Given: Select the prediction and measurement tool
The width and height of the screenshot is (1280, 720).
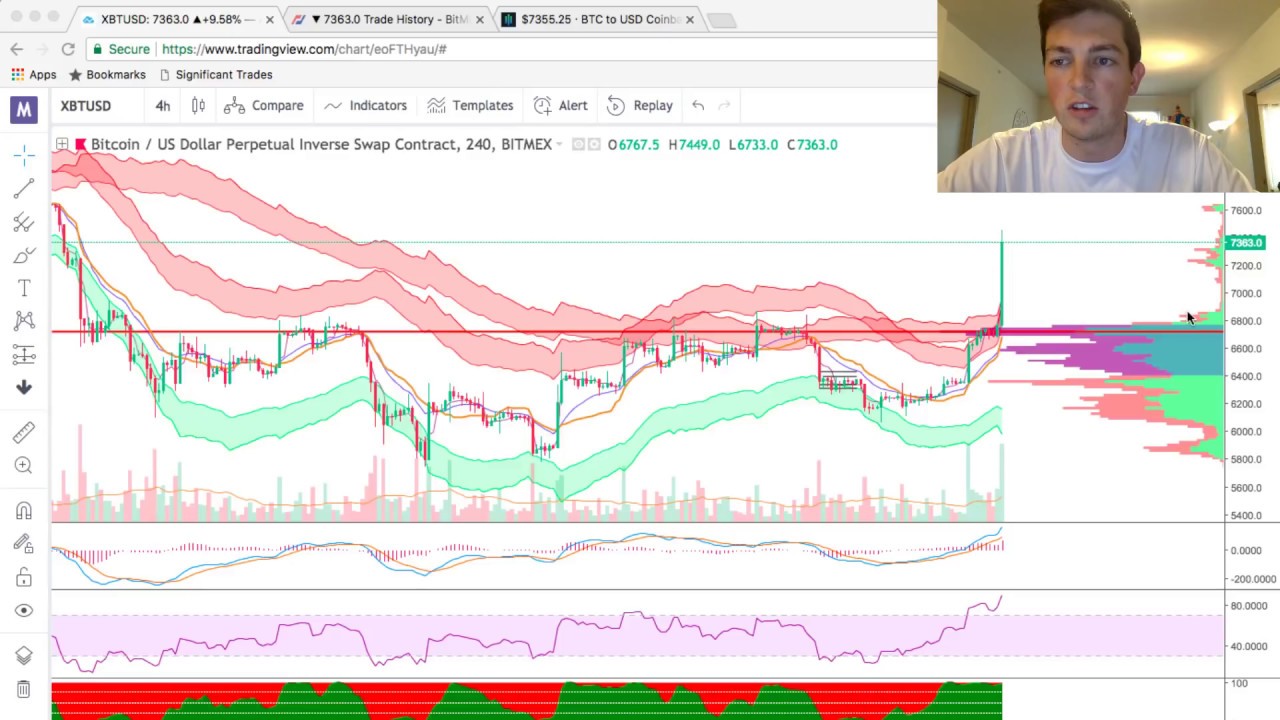Looking at the screenshot, I should point(24,354).
